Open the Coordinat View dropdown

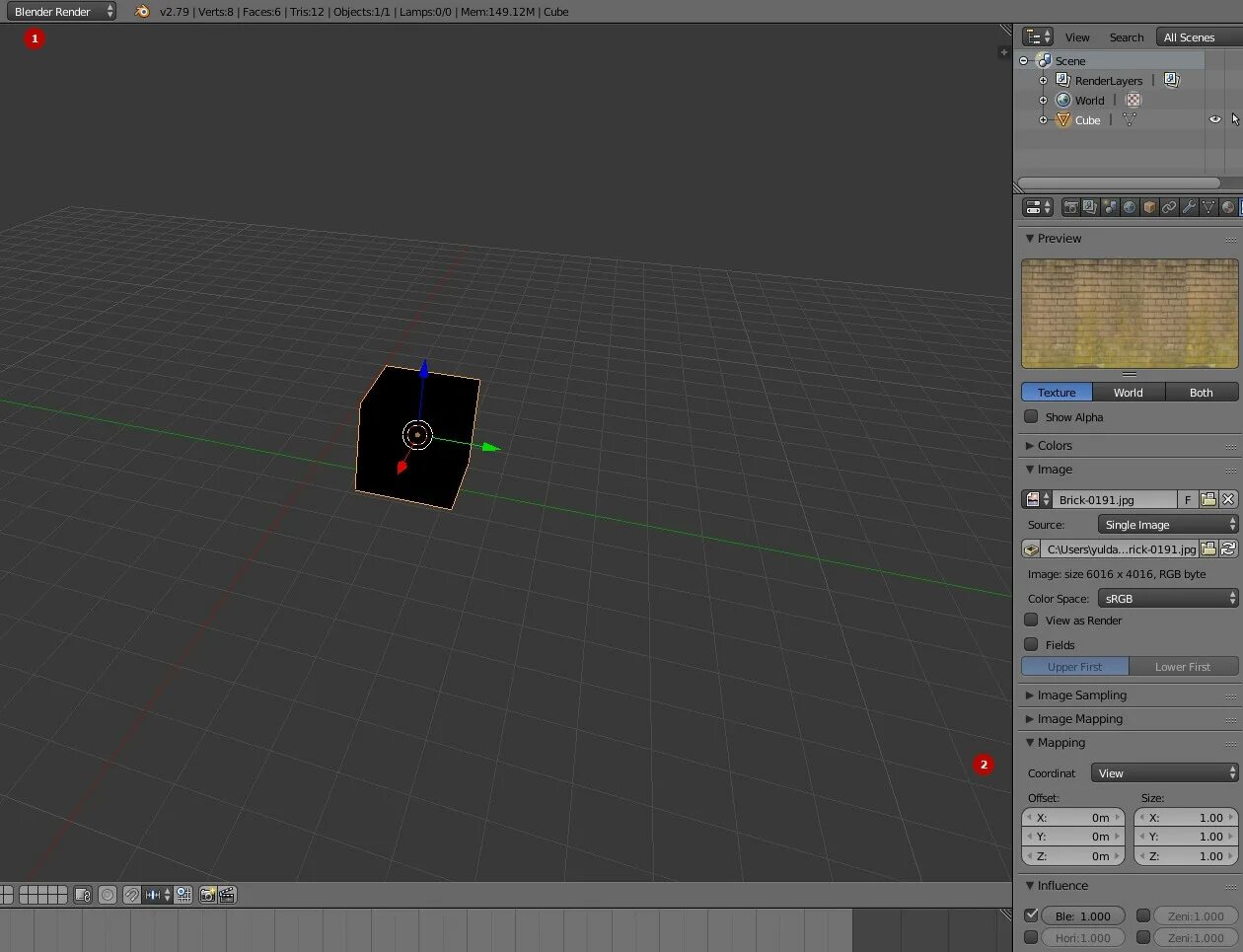point(1164,772)
